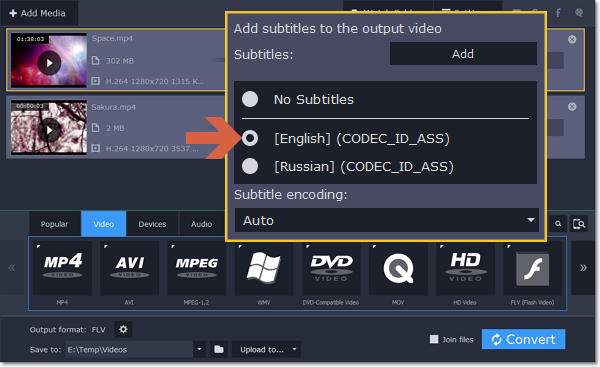Click the 302 MB file size

tap(120, 61)
